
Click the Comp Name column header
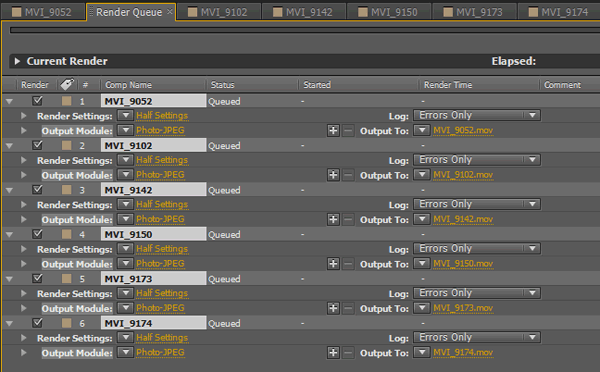(129, 85)
